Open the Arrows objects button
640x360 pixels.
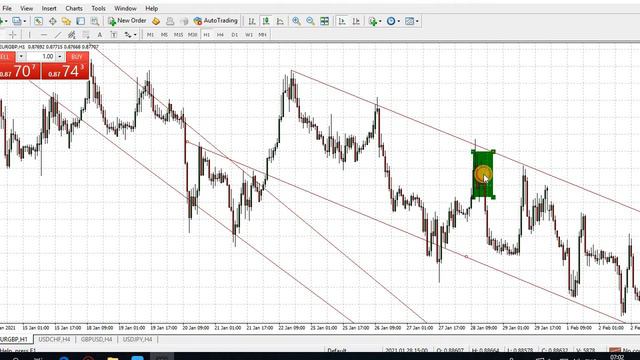coord(128,35)
